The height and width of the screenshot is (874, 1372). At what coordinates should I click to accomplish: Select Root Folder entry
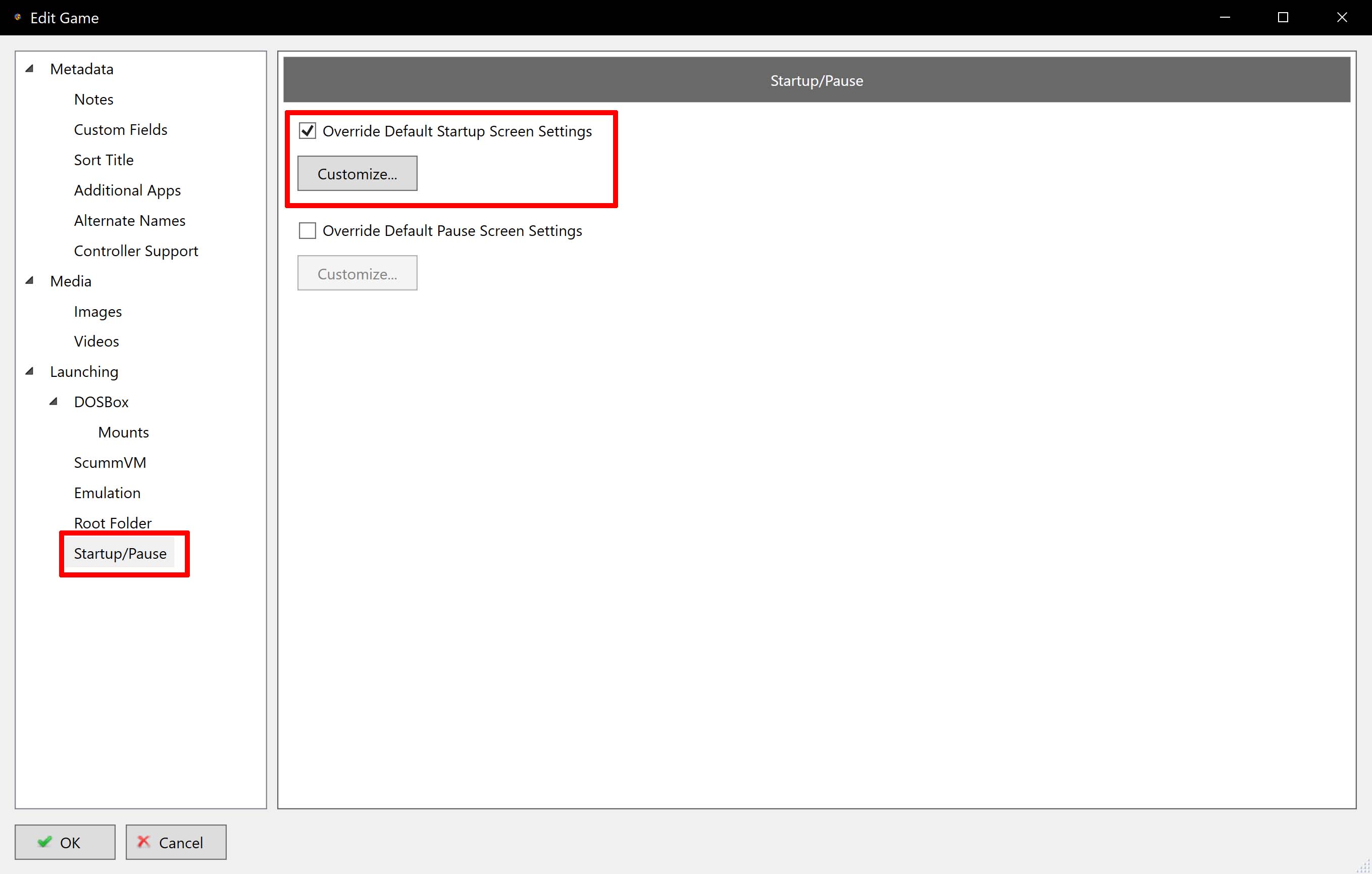pyautogui.click(x=113, y=522)
